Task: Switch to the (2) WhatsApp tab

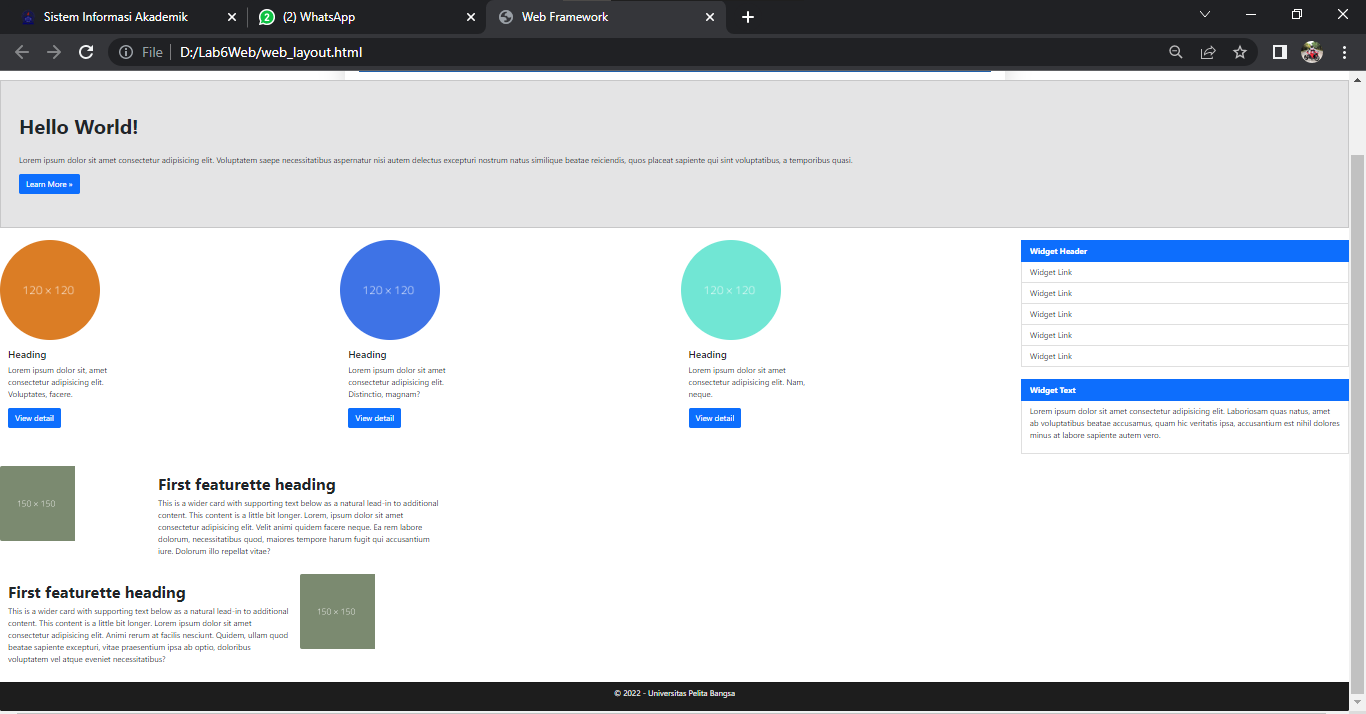Action: click(x=366, y=17)
